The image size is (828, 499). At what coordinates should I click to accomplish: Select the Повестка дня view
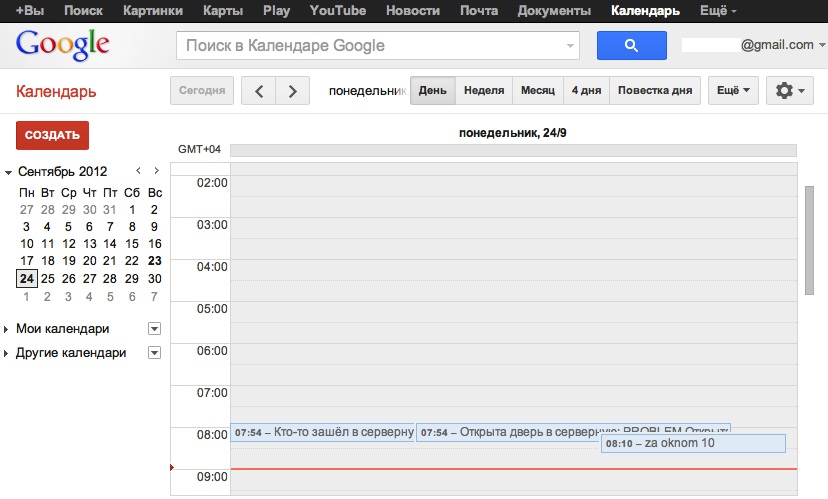pos(654,91)
